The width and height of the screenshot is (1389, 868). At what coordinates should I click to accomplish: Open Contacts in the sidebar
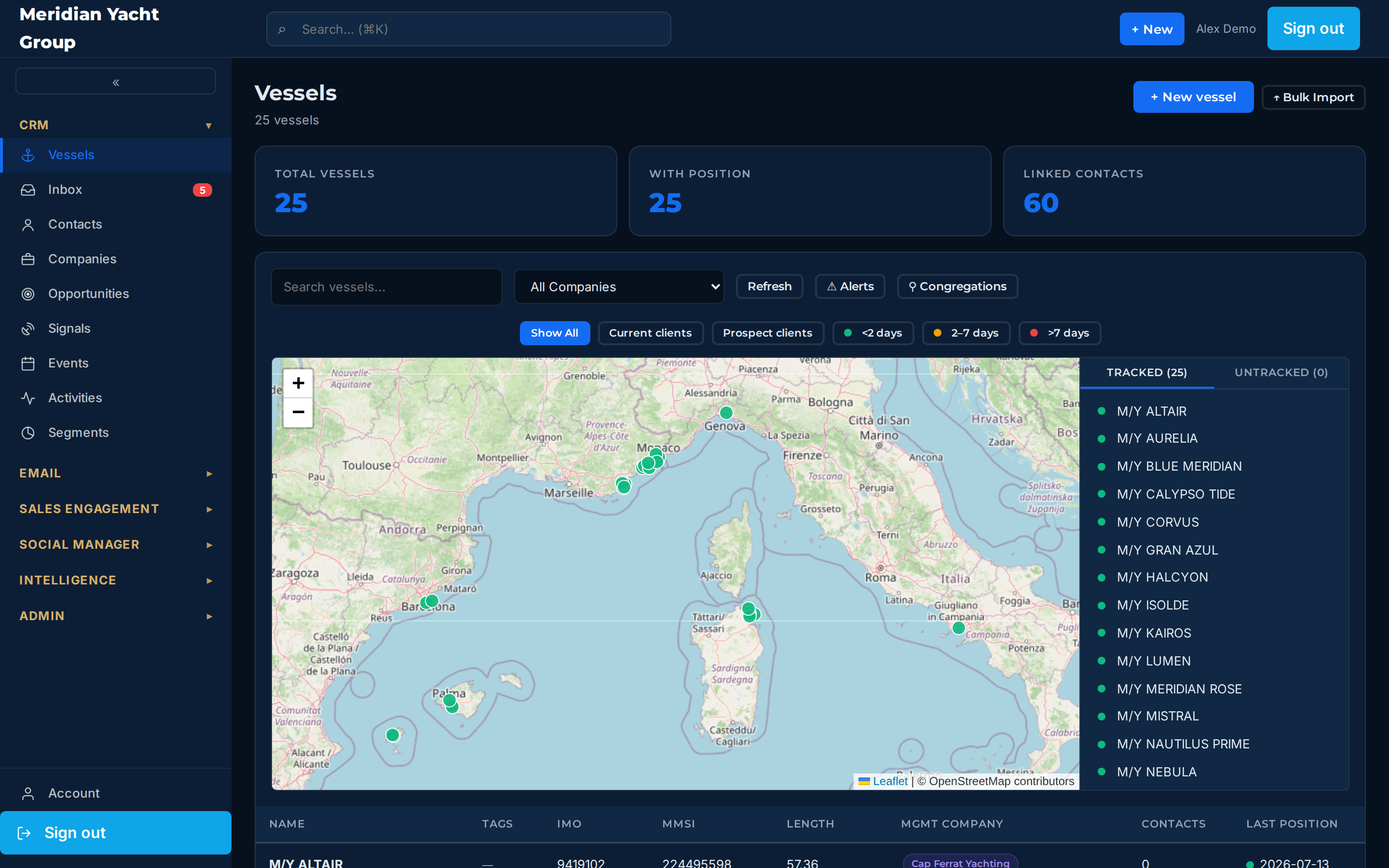[x=115, y=224]
